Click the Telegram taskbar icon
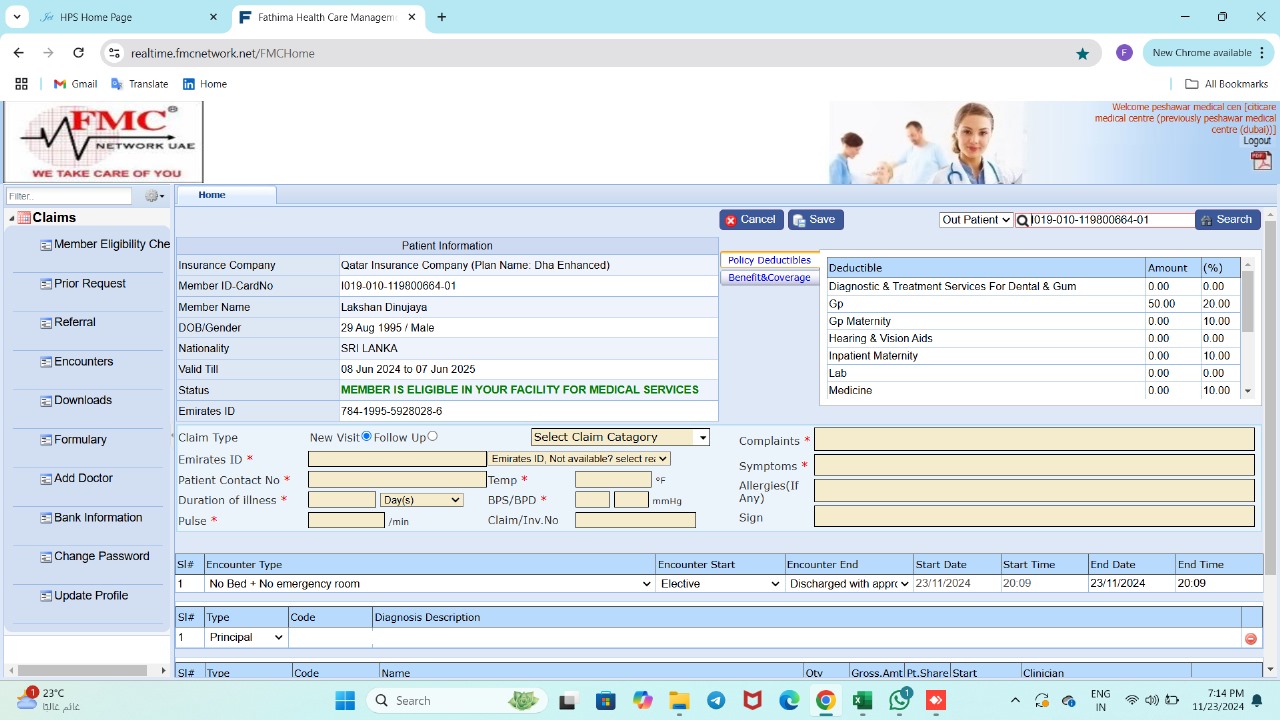This screenshot has height=720, width=1280. pos(716,701)
